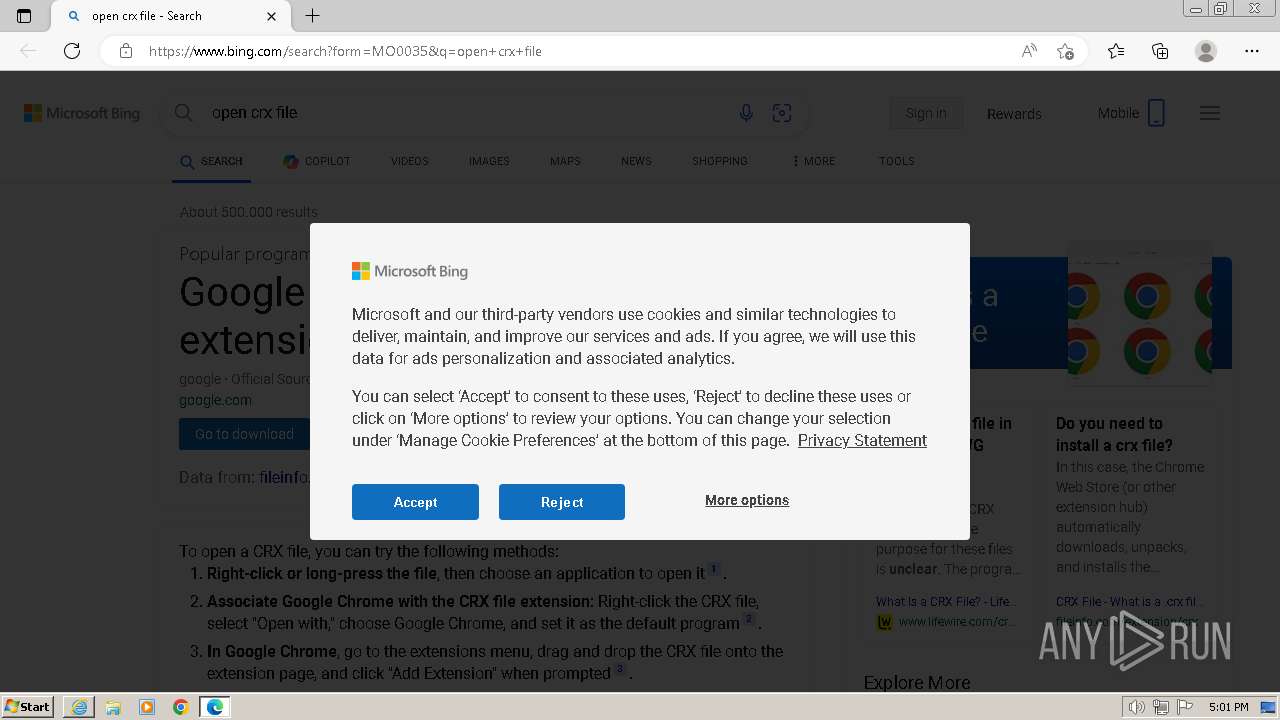The image size is (1280, 720).
Task: Open Internet Explorer from taskbar
Action: click(79, 707)
